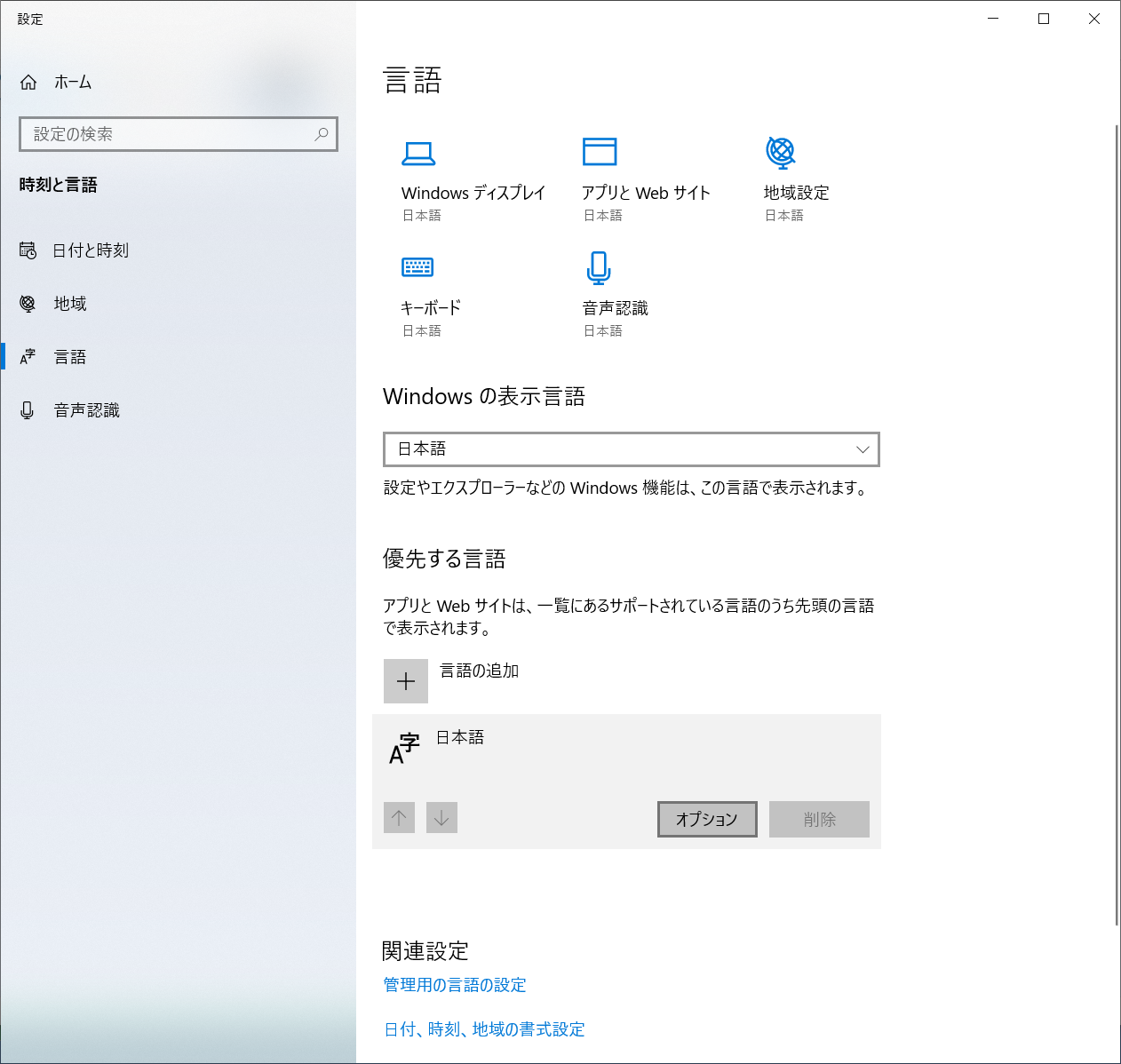Click the plus icon for 言語の追加
The image size is (1121, 1064).
click(x=406, y=681)
